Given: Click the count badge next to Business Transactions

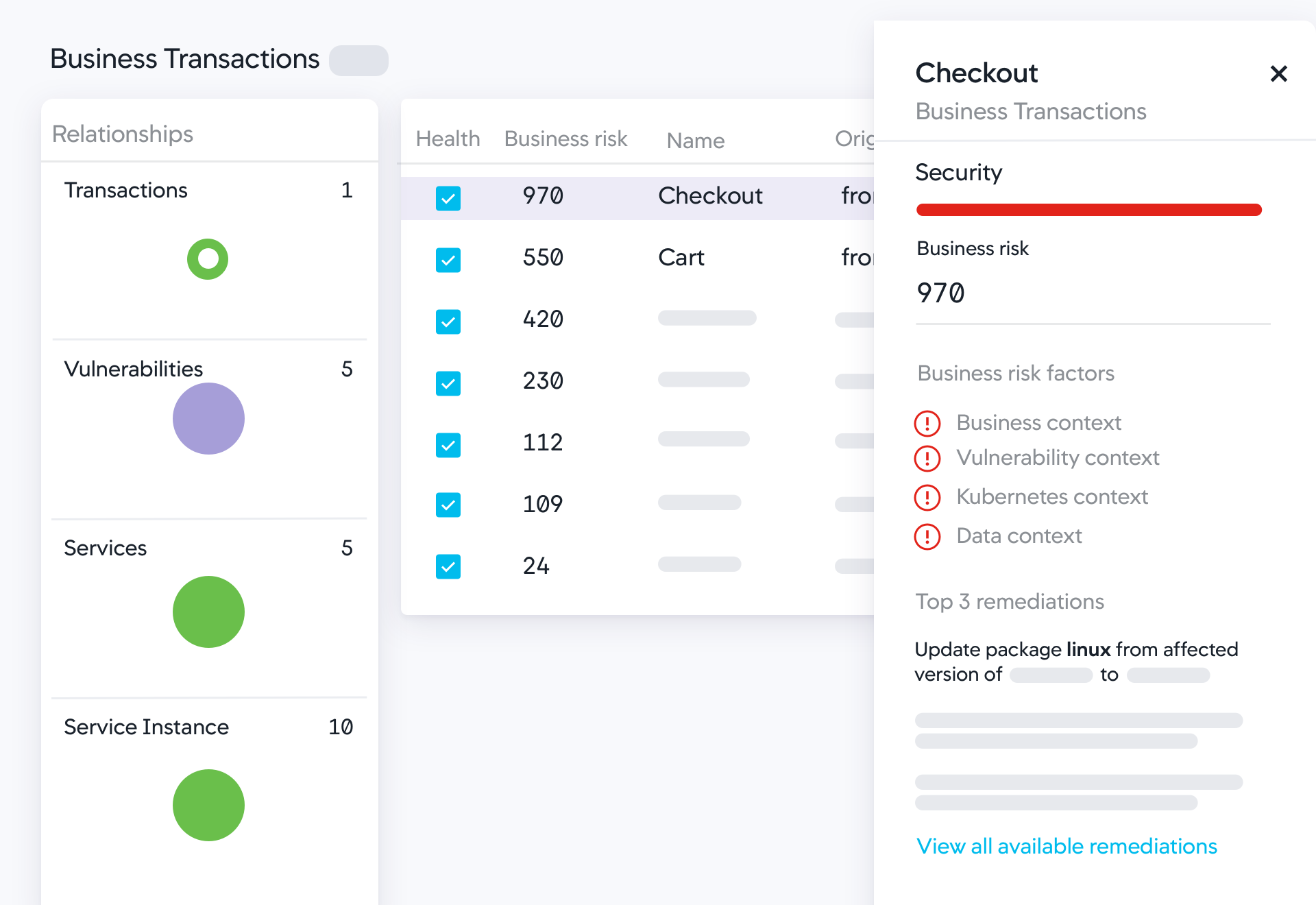Looking at the screenshot, I should (358, 60).
